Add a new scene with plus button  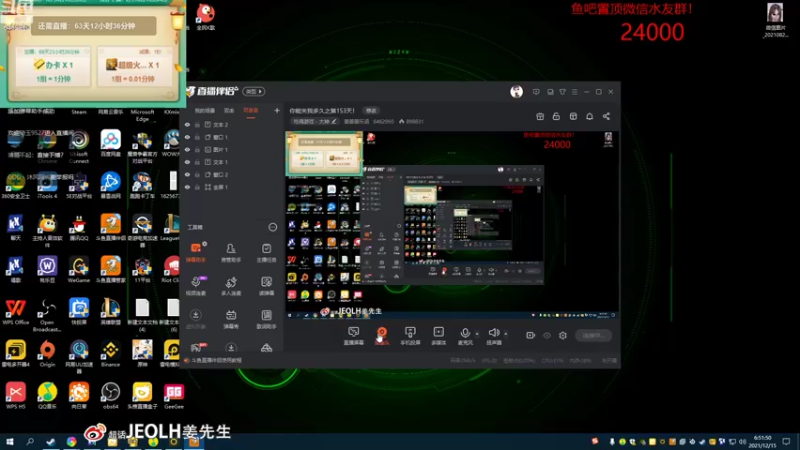[277, 110]
